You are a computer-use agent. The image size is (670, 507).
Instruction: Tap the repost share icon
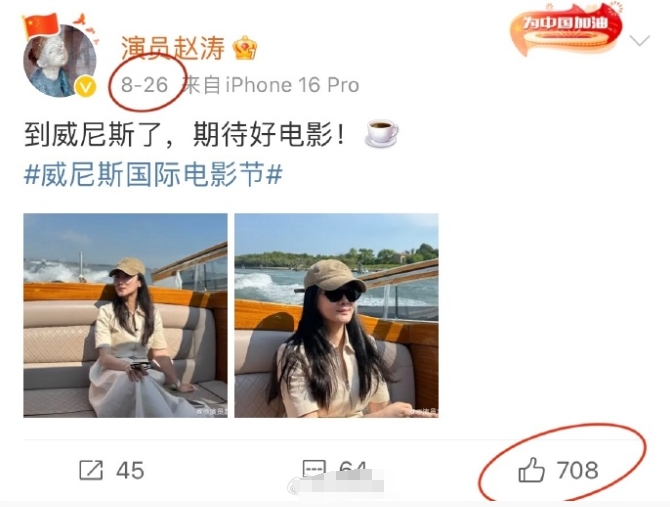click(x=91, y=470)
